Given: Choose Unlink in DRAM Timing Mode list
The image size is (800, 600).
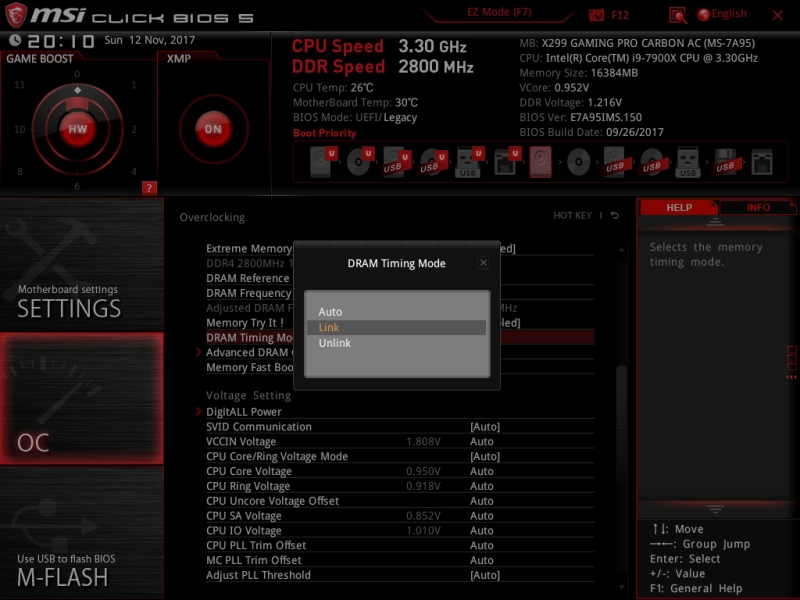Looking at the screenshot, I should [396, 343].
